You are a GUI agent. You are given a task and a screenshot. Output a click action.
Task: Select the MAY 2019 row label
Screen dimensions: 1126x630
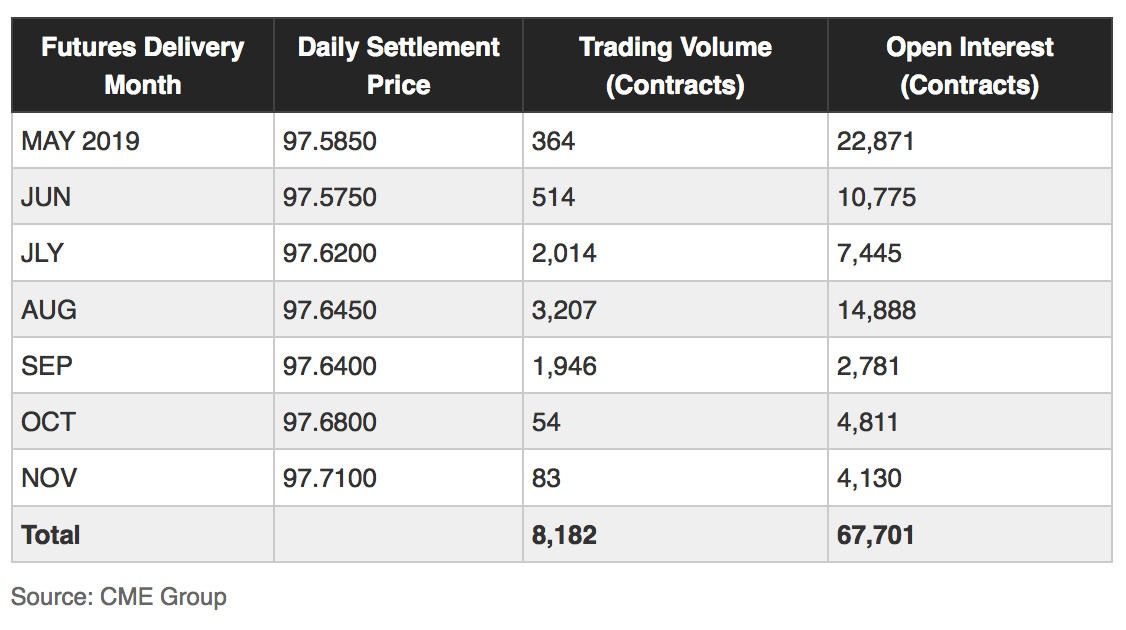[80, 141]
